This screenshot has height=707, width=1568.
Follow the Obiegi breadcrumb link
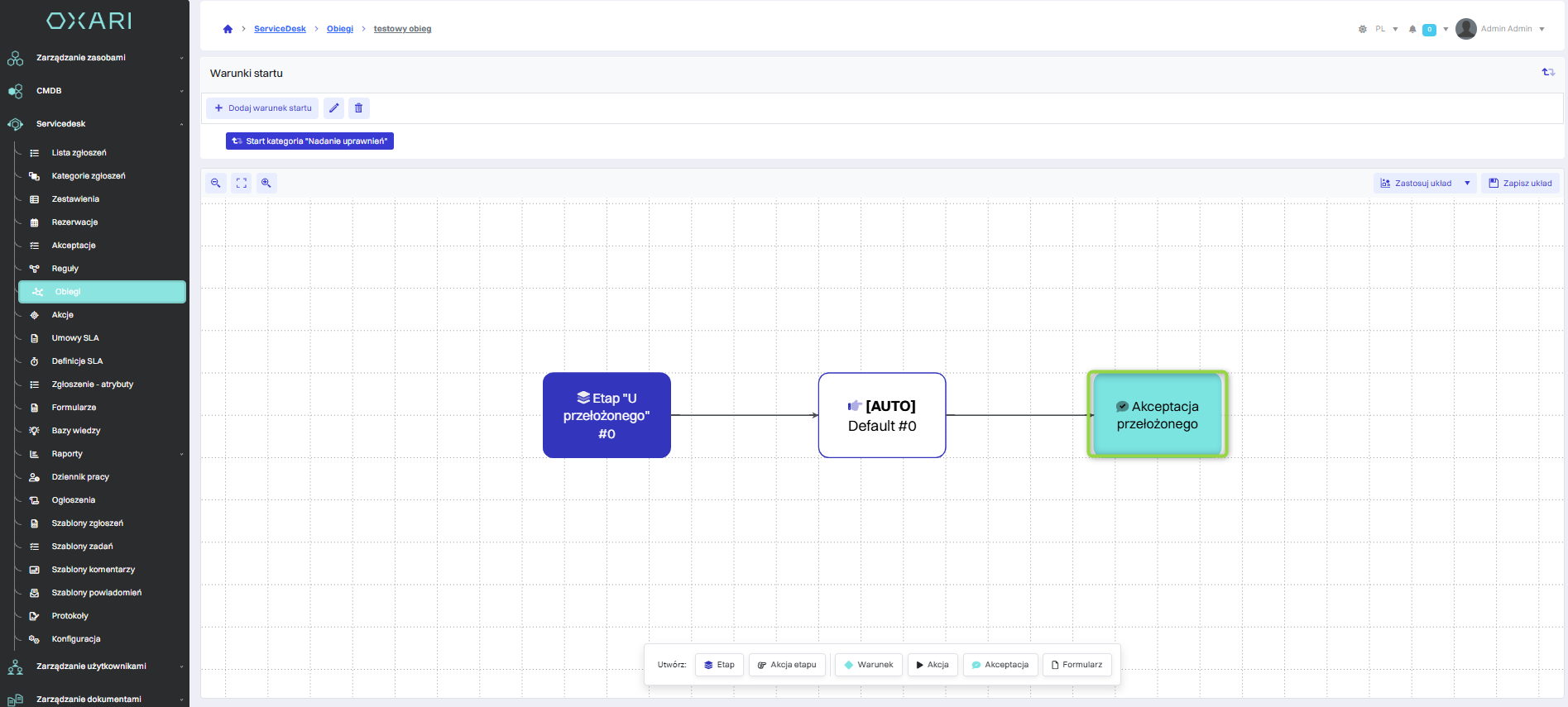click(x=339, y=29)
